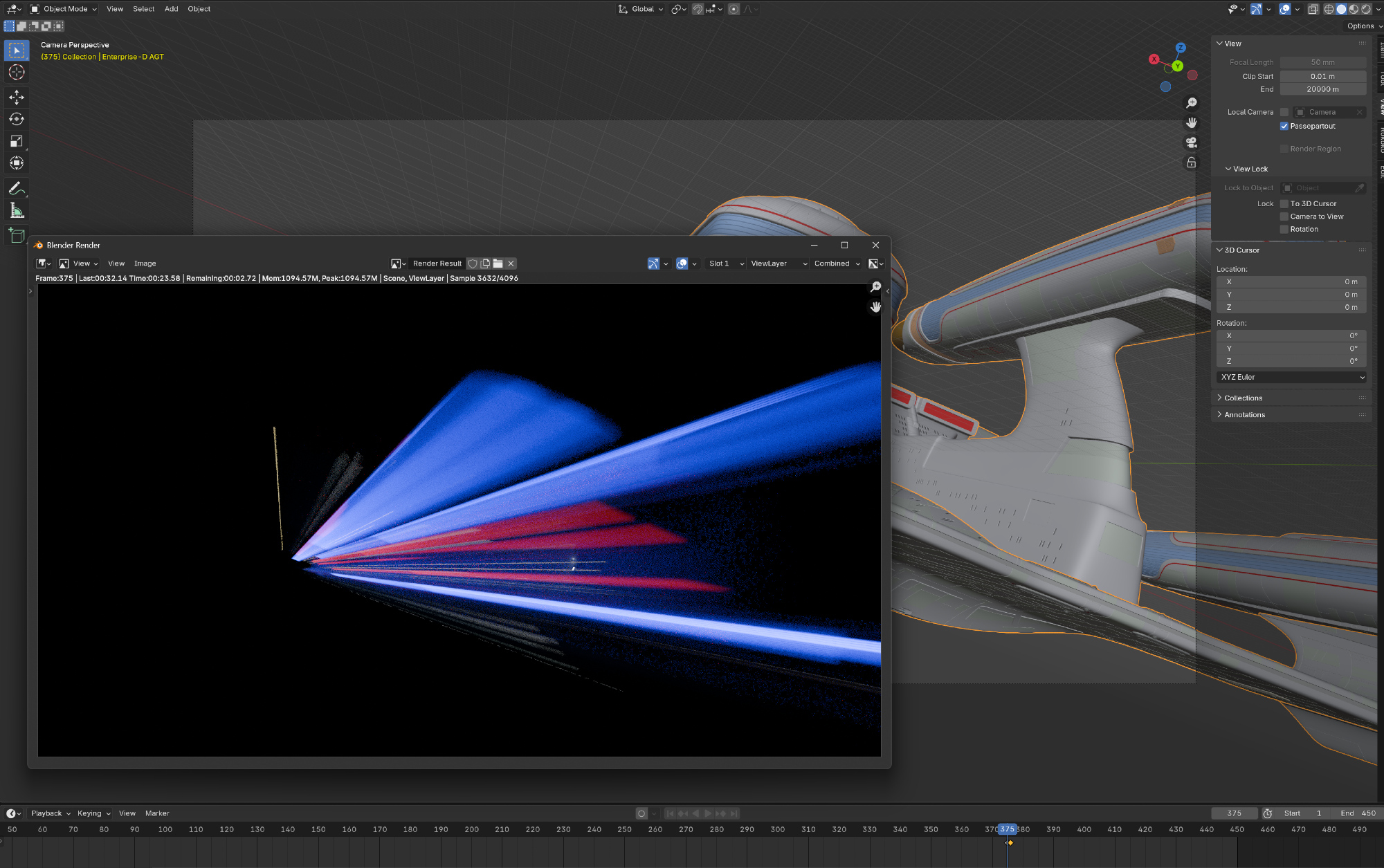Select the Measure tool
Screen dimensions: 1384x868
click(17, 211)
